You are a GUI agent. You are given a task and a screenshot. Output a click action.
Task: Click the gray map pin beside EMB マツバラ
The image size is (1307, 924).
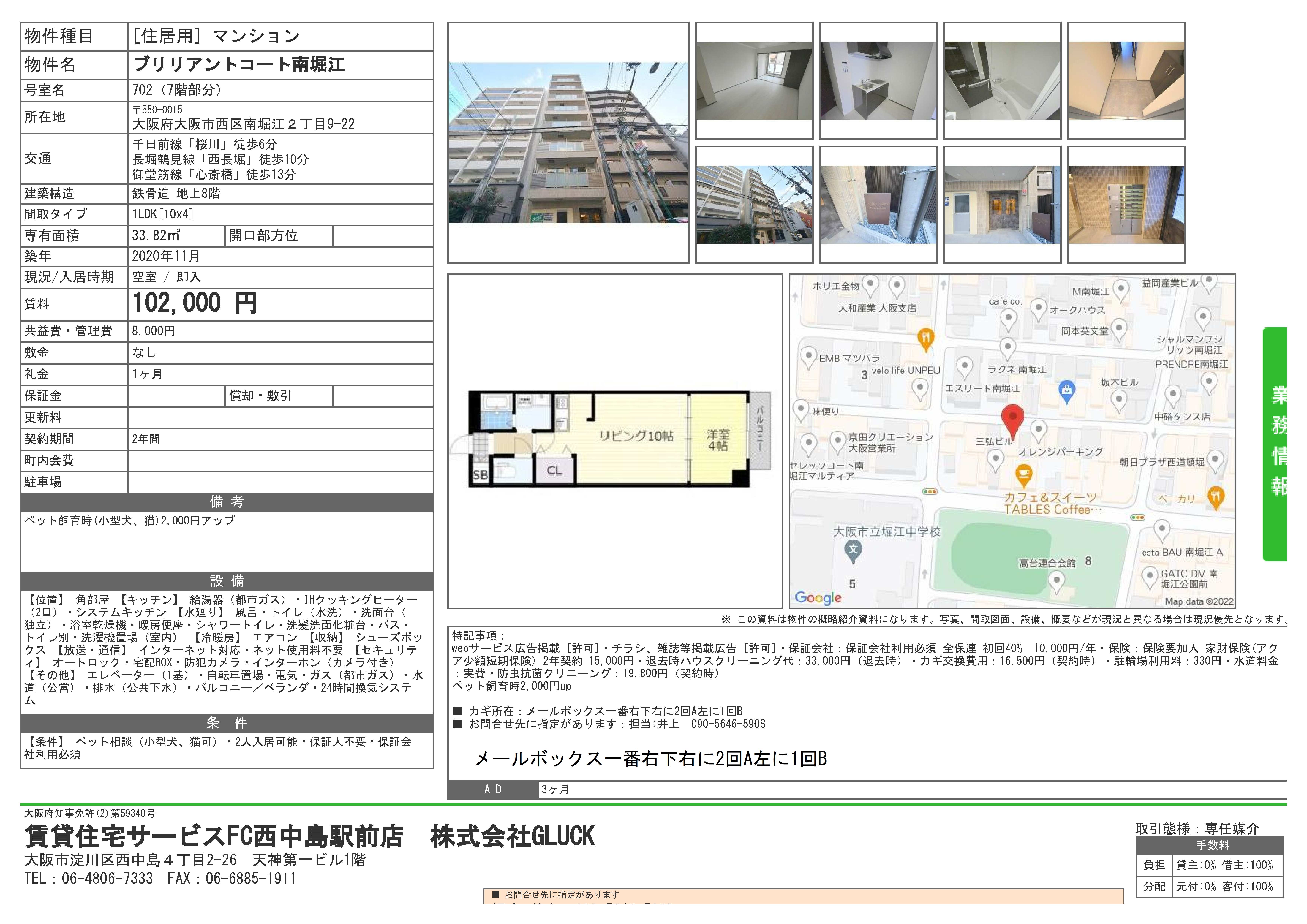pos(808,358)
